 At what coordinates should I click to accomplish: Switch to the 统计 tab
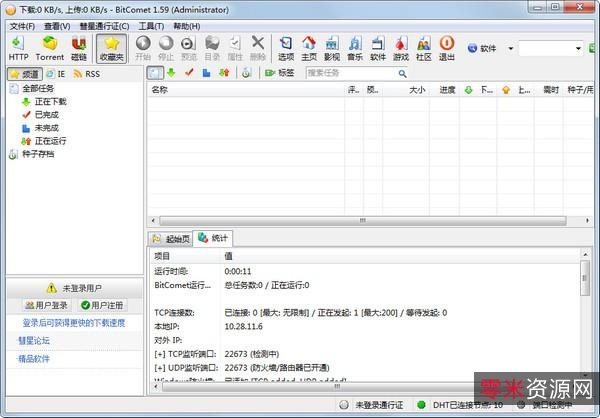213,238
